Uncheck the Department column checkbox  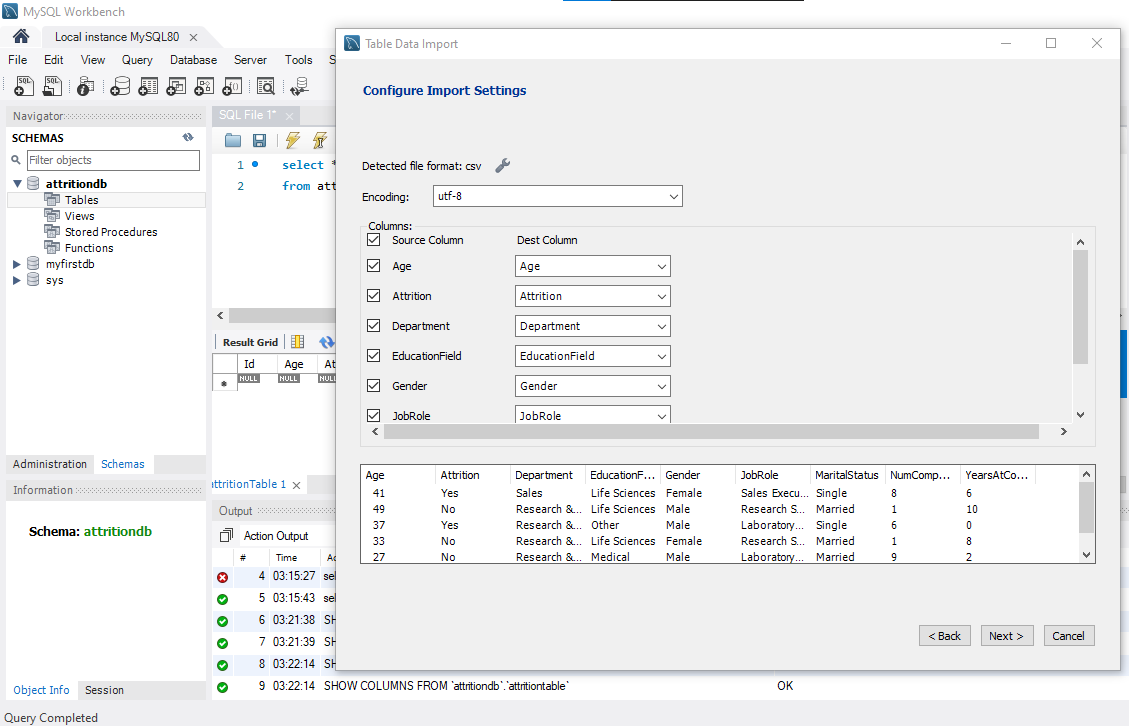(x=374, y=325)
